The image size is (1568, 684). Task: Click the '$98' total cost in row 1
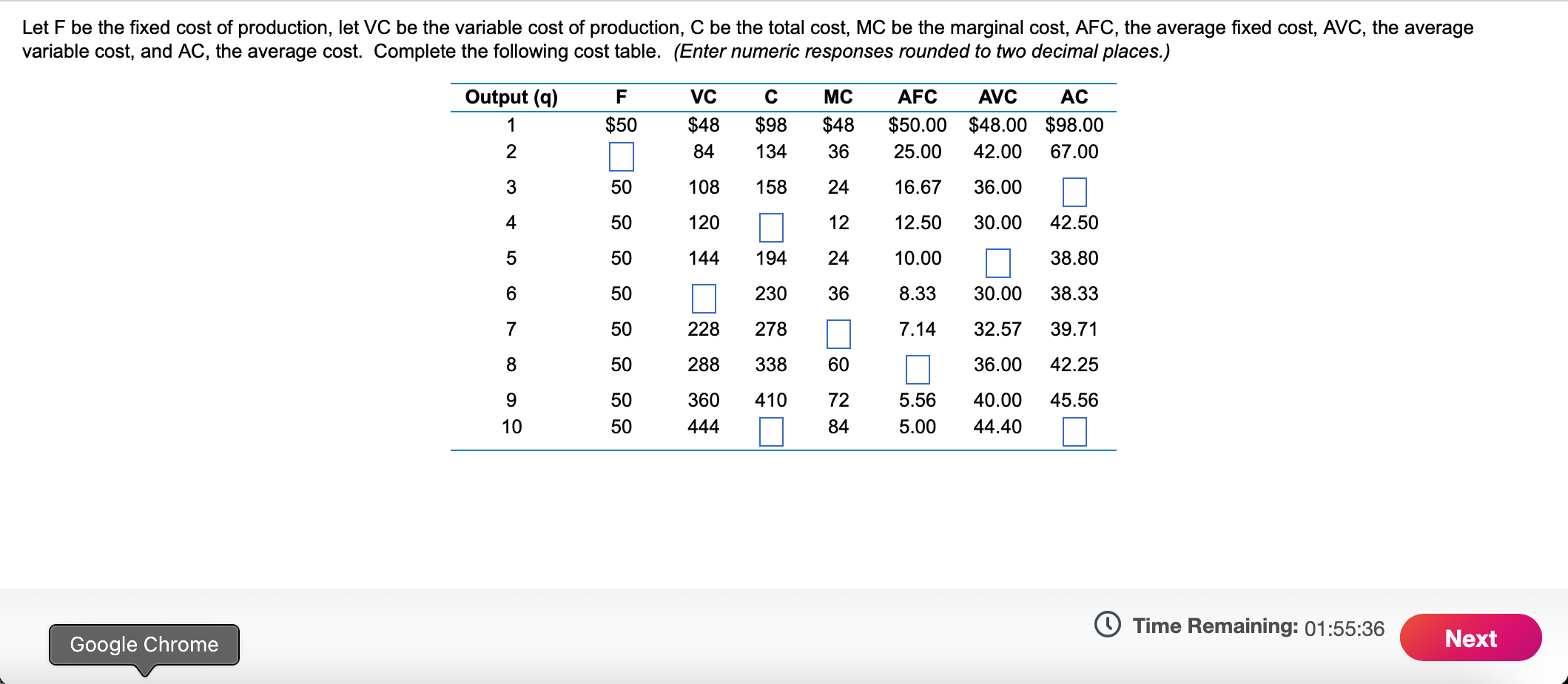click(771, 125)
